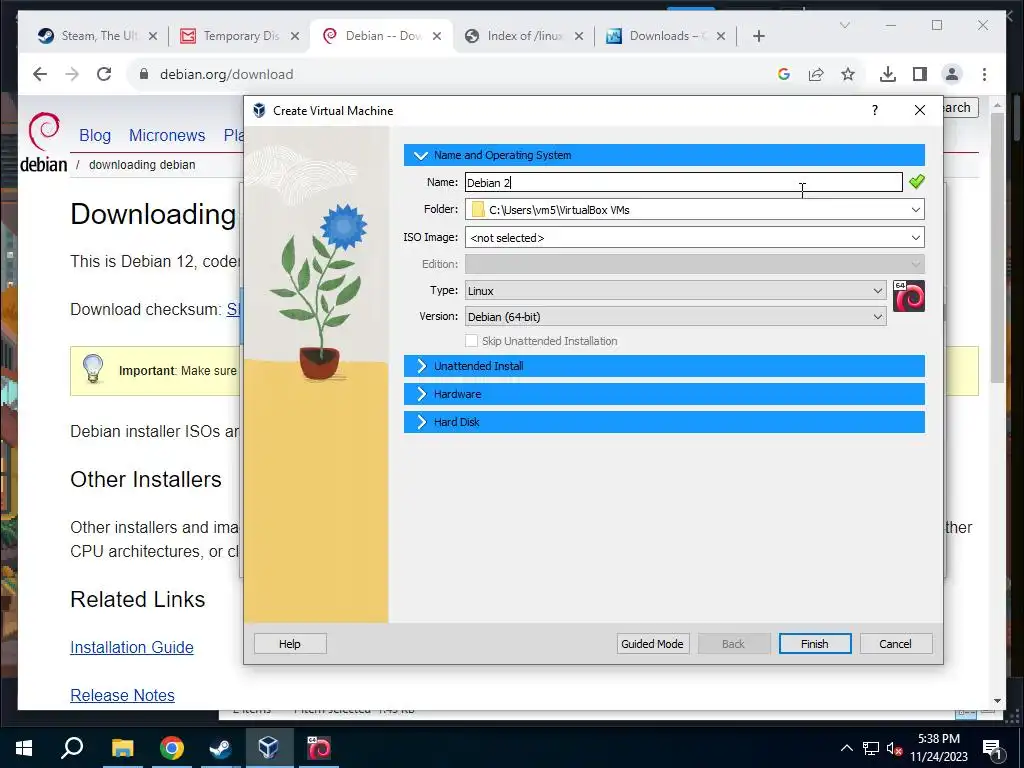Open Blog in Debian nav menu

(x=95, y=135)
